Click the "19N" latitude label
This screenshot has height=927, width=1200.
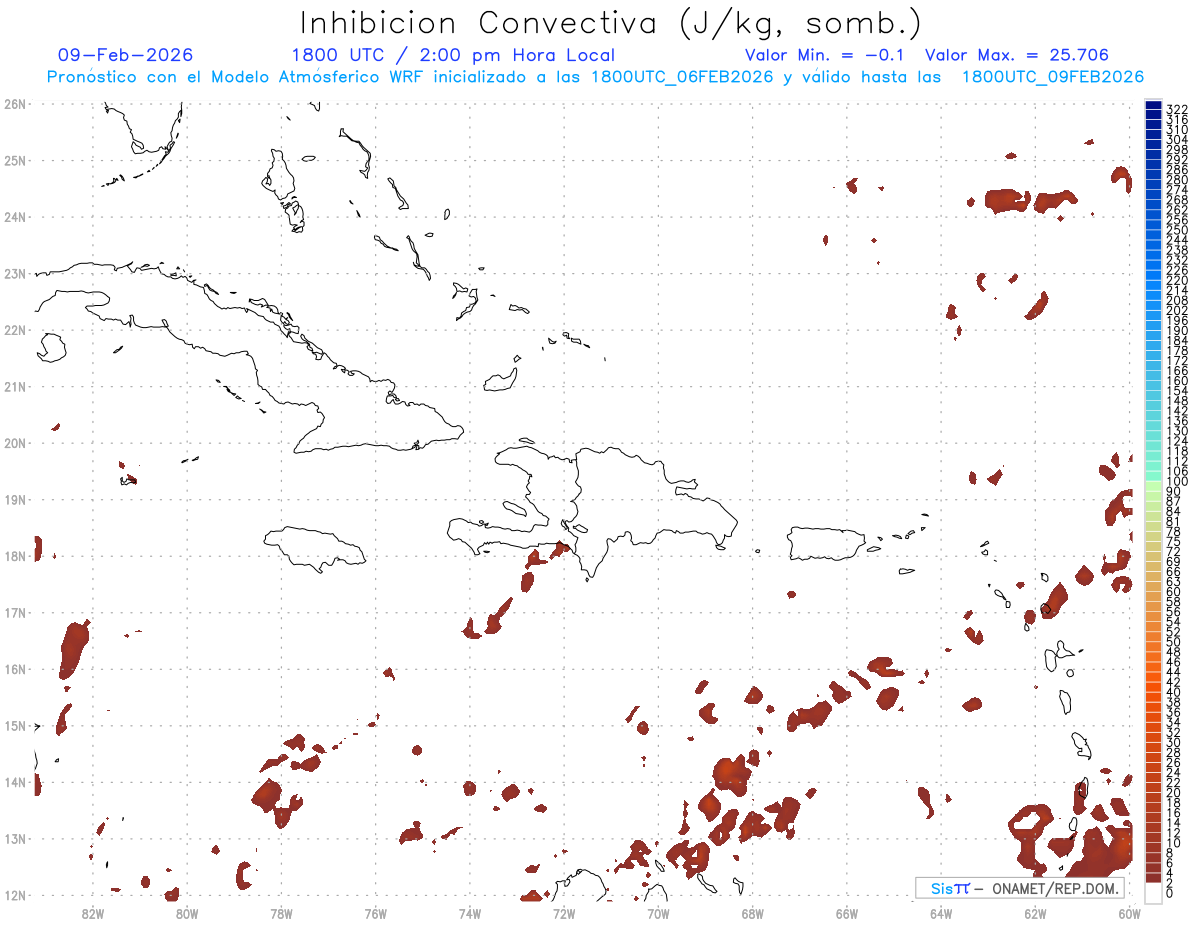click(15, 499)
